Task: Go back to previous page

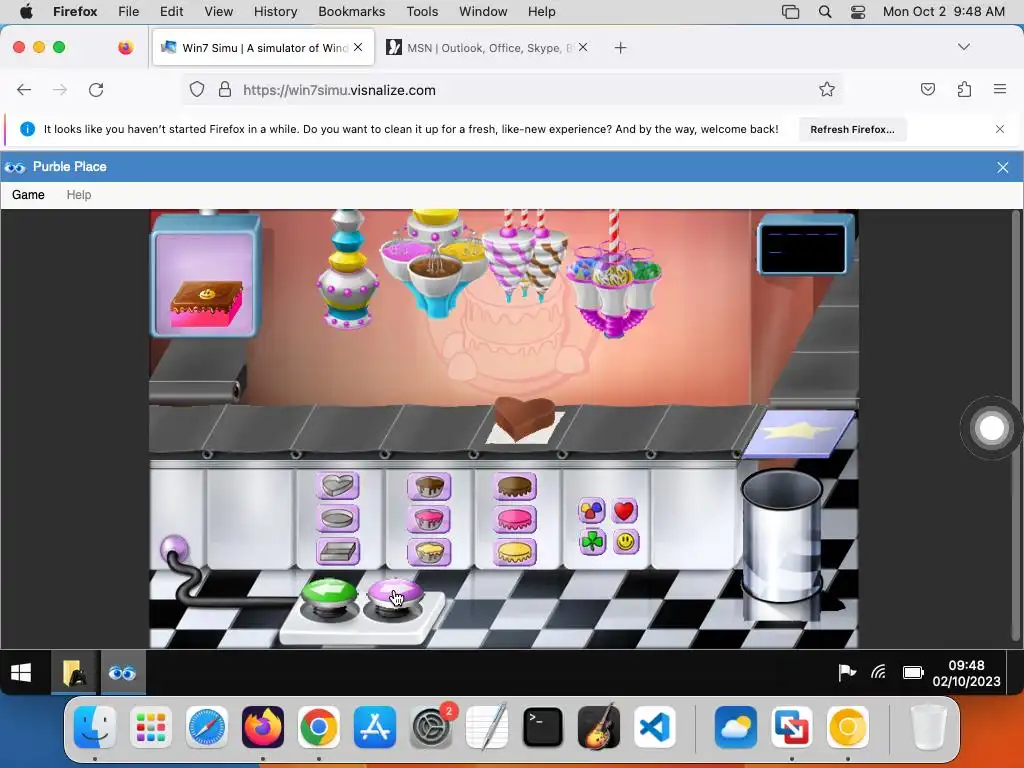Action: click(24, 89)
